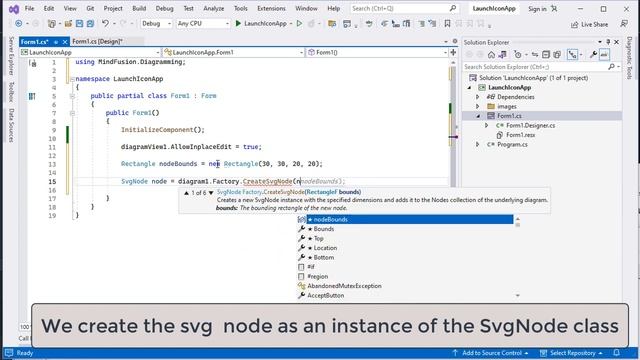
Task: Collapse the namespace LaunchIconApp code region
Action: coord(72,79)
